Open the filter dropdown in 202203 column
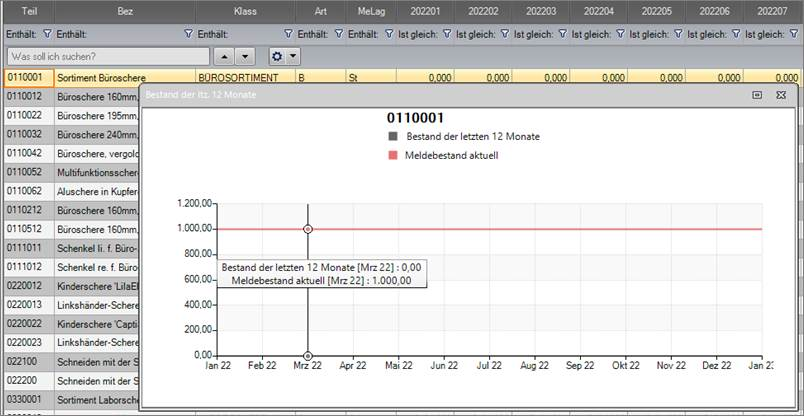 pos(561,34)
